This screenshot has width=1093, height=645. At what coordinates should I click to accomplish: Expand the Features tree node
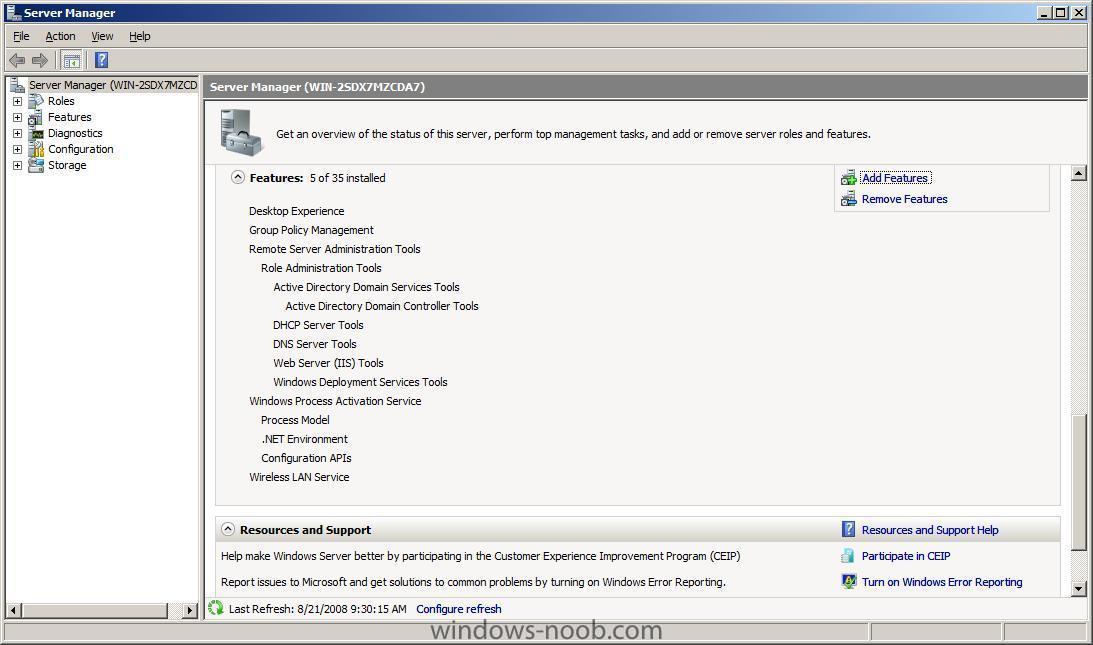click(17, 117)
